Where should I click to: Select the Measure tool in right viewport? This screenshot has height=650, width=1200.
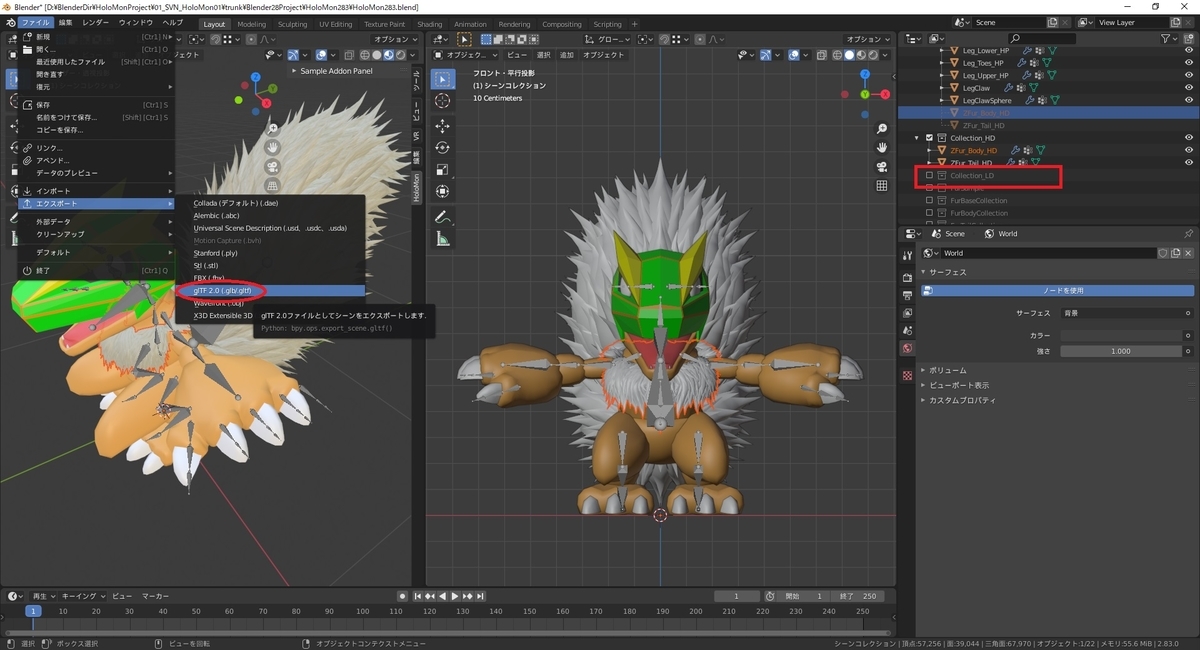pos(443,239)
